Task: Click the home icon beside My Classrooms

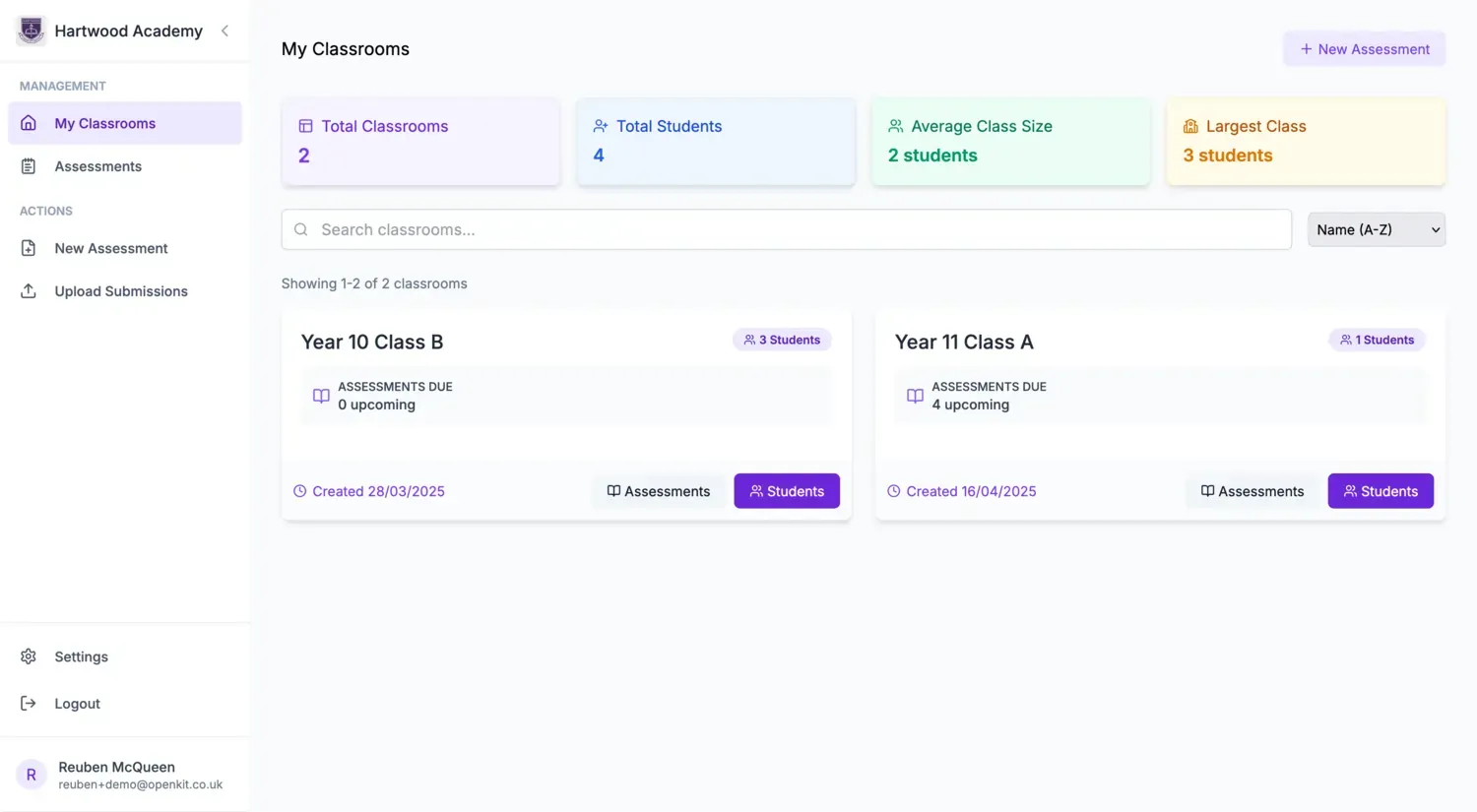Action: click(x=29, y=123)
